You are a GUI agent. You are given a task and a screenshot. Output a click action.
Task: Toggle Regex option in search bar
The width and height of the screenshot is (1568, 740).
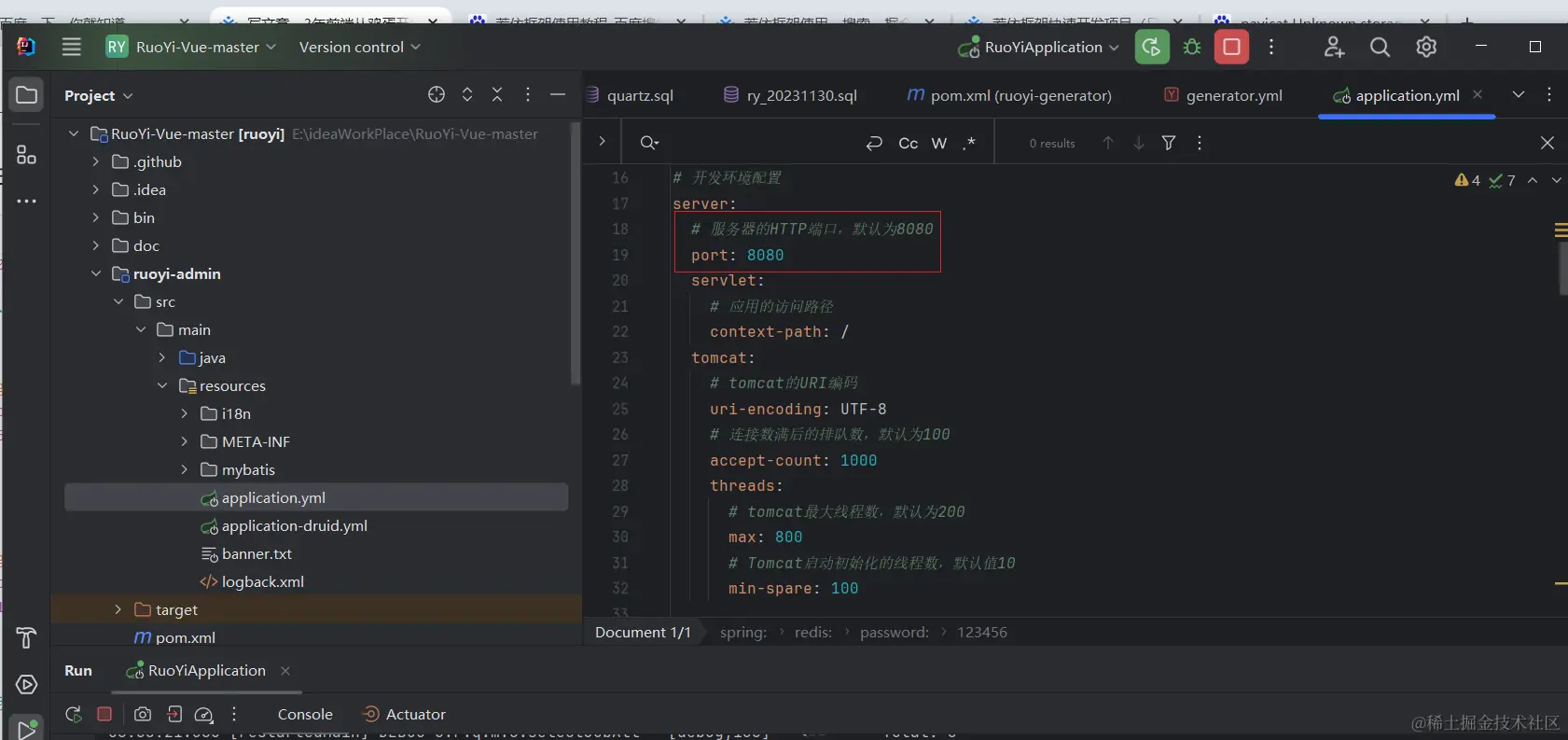click(x=969, y=143)
